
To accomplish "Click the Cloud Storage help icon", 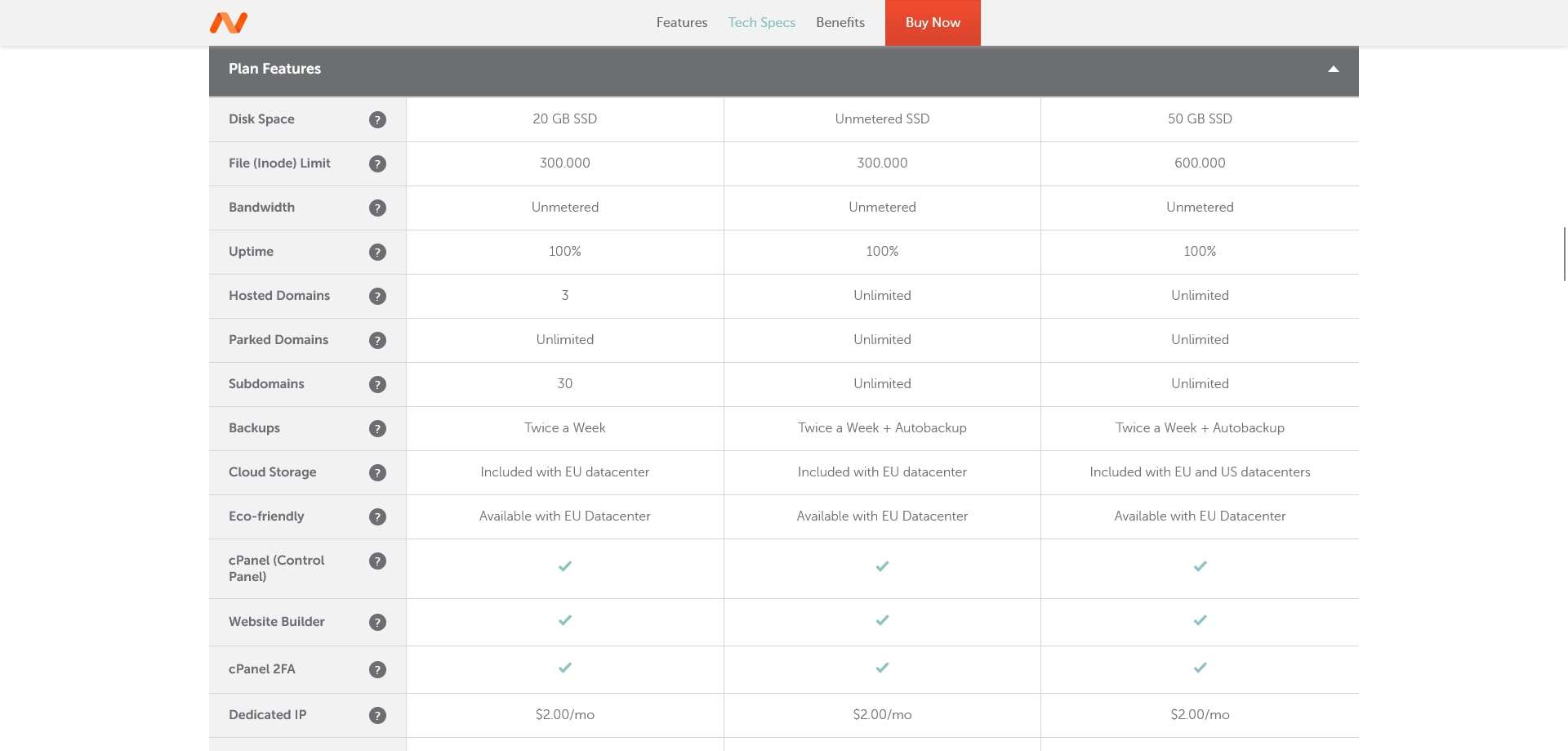I will (x=377, y=472).
